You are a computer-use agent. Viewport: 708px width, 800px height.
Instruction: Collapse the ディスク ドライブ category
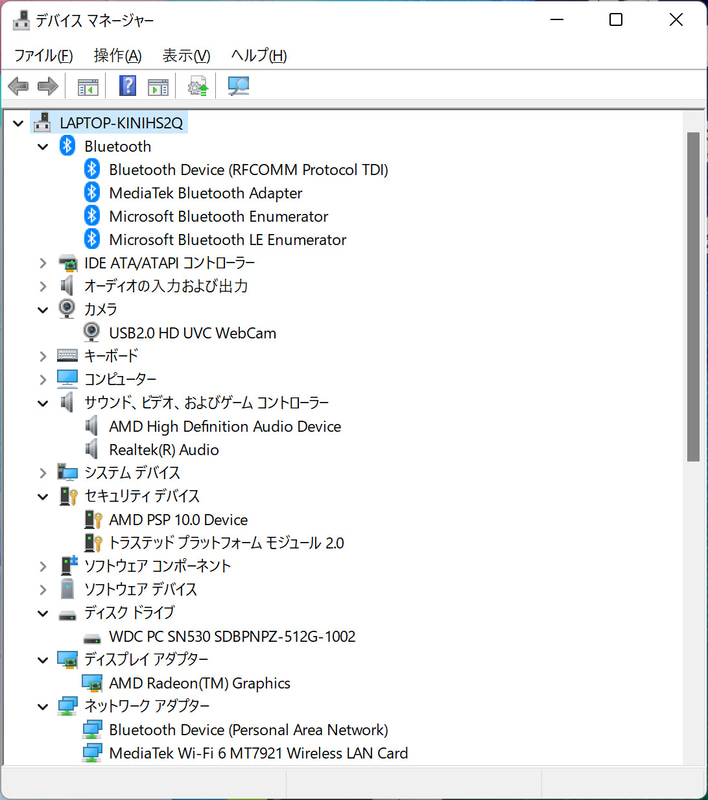(x=43, y=613)
